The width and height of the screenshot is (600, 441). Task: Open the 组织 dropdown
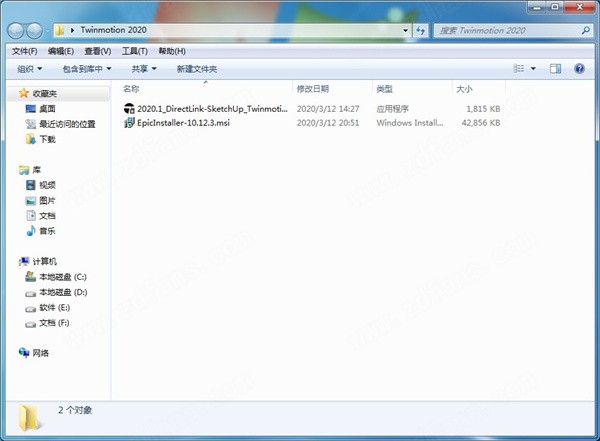29,69
